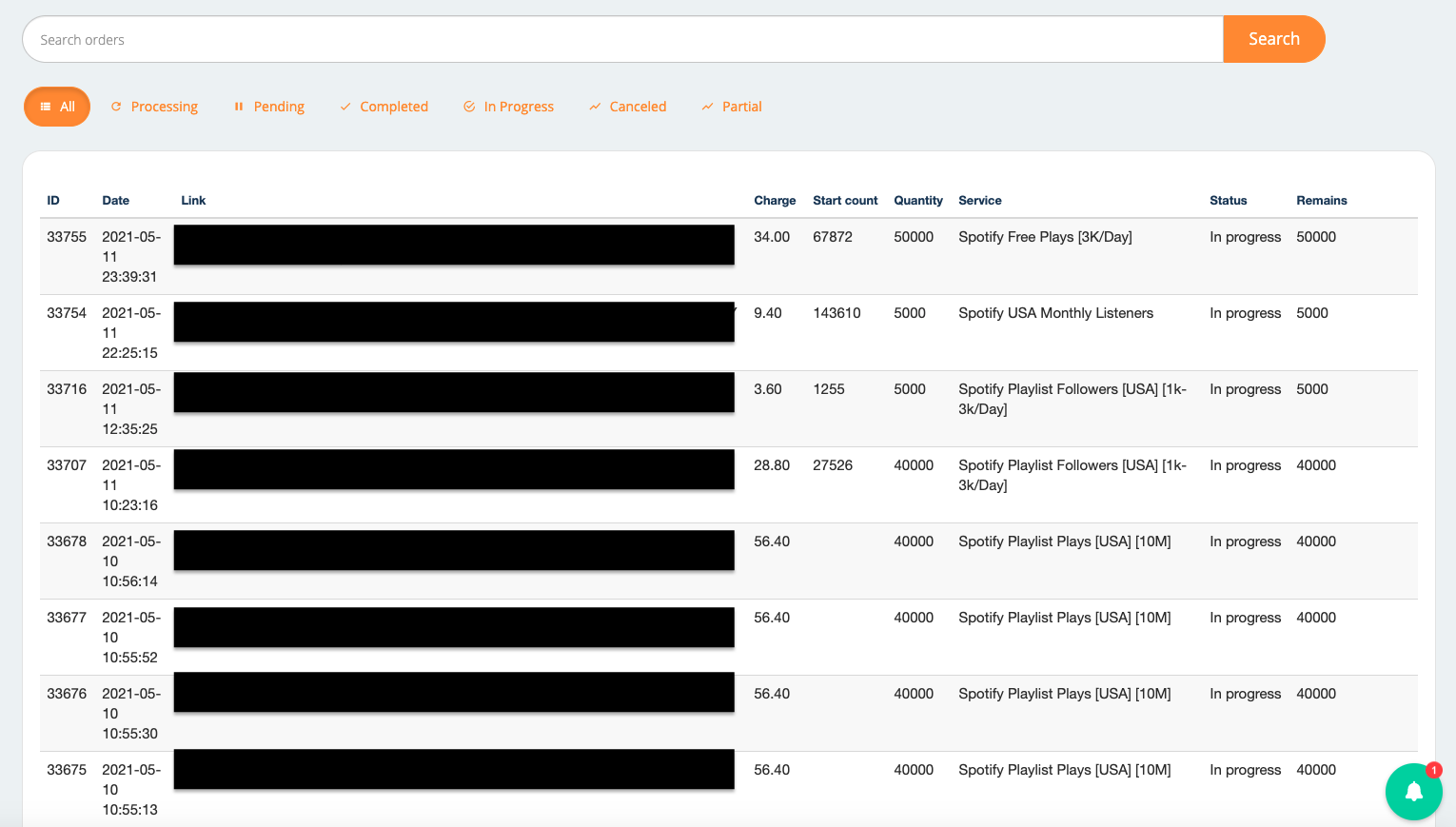Click the Charge column header
This screenshot has width=1456, height=827.
(775, 200)
